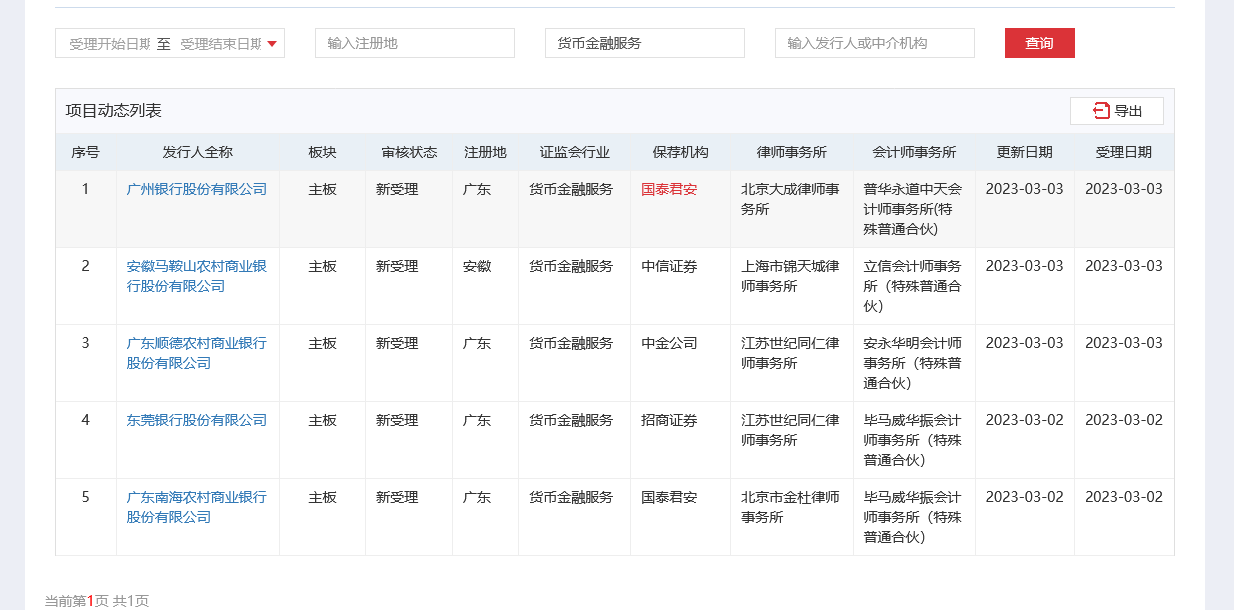Click the 更新日期 column header
Viewport: 1234px width, 610px height.
point(1024,152)
